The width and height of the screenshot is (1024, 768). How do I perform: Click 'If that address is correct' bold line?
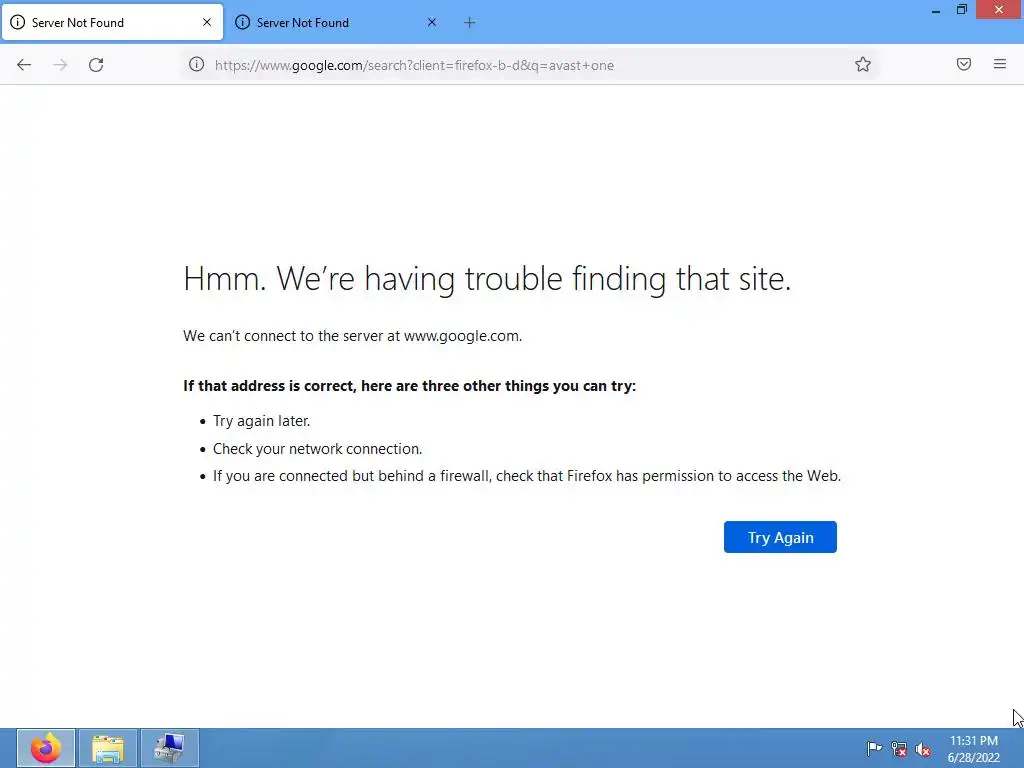tap(409, 386)
